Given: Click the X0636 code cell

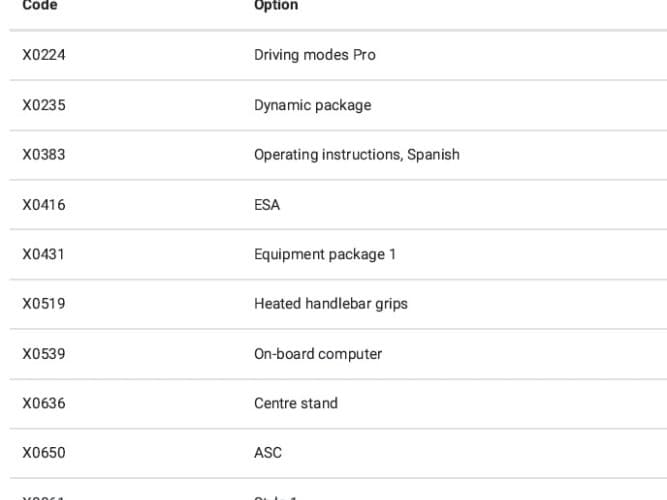Looking at the screenshot, I should click(x=44, y=403).
